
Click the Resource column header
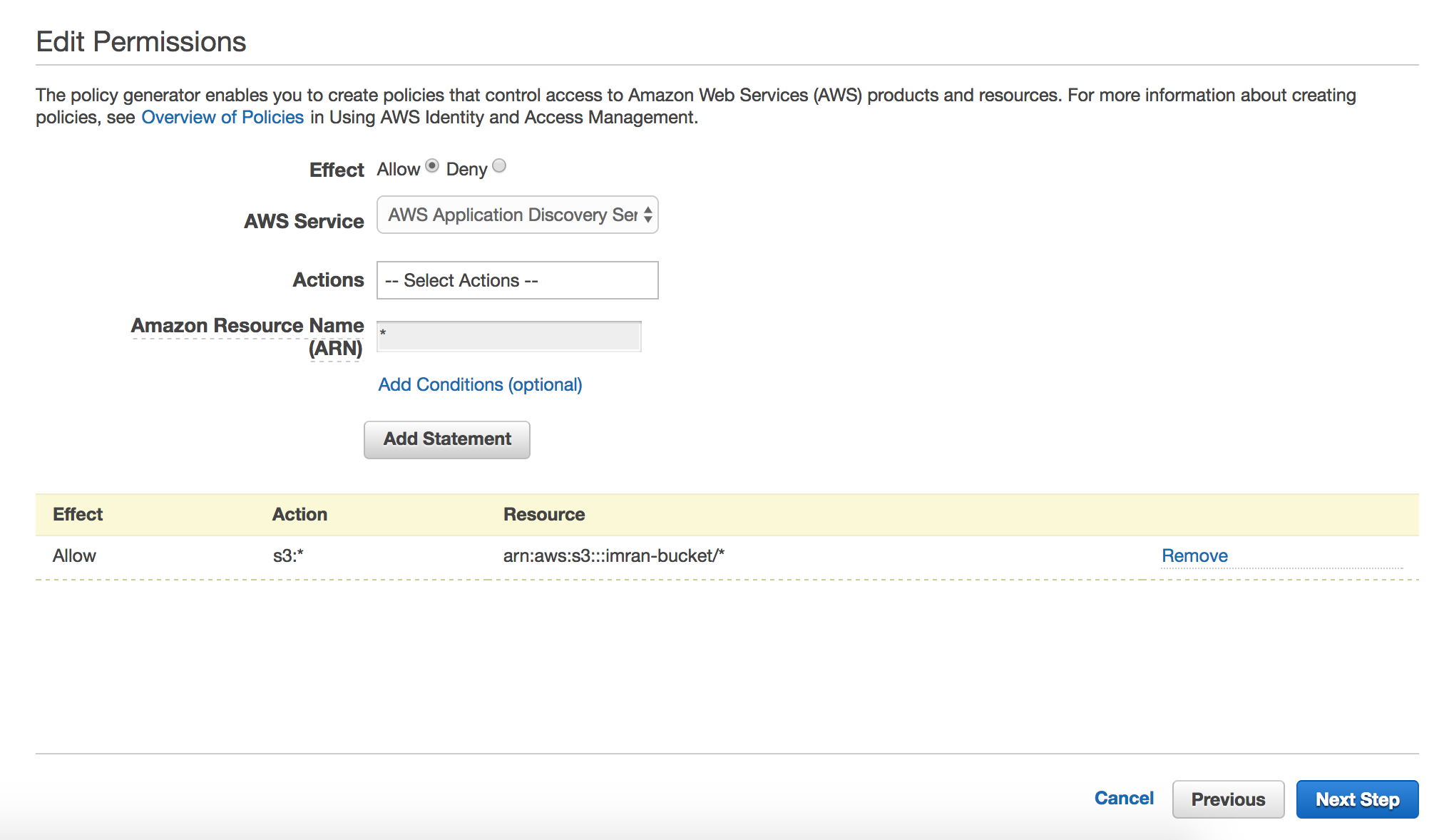[544, 514]
